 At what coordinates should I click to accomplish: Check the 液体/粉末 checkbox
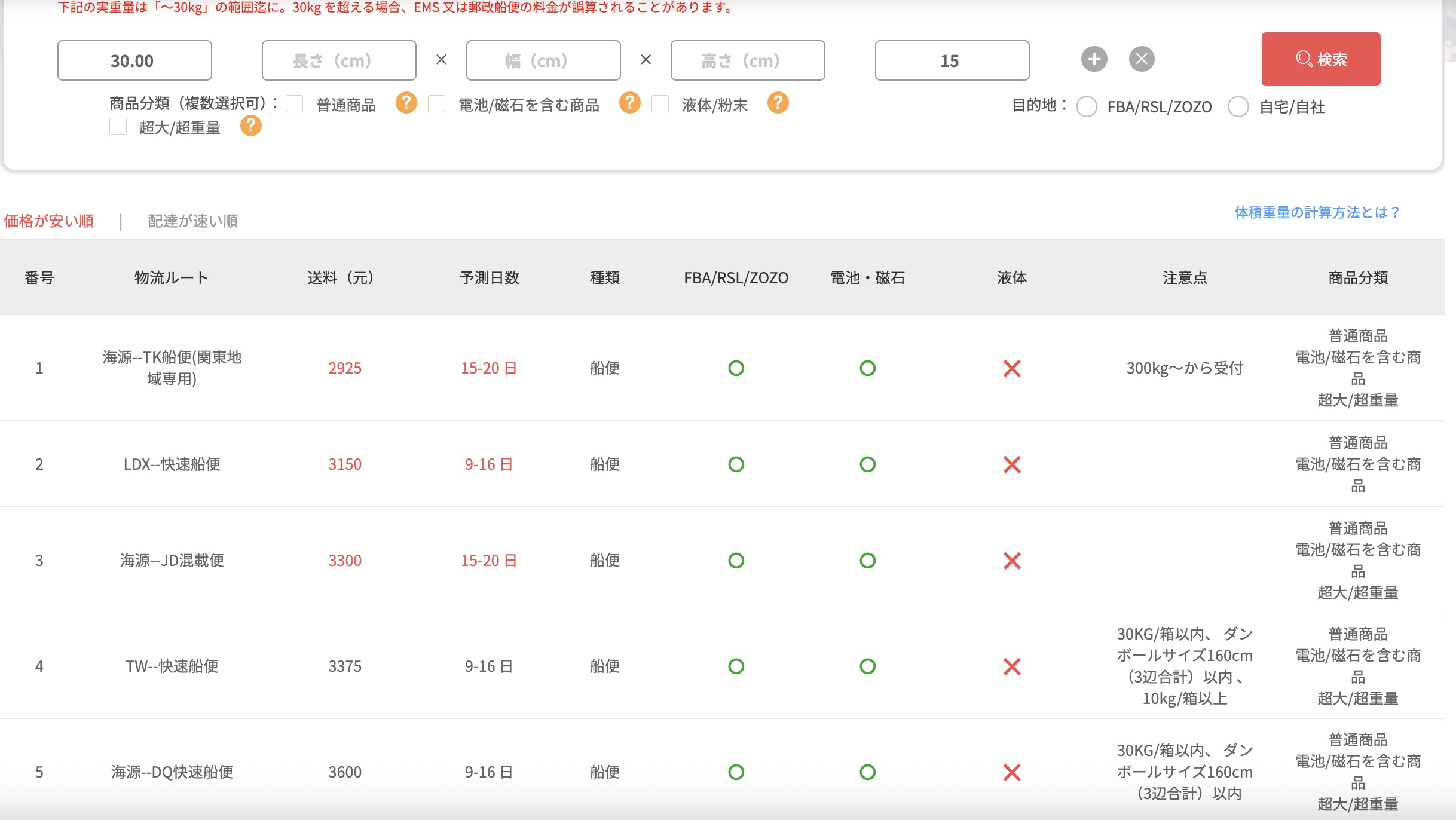[x=660, y=104]
